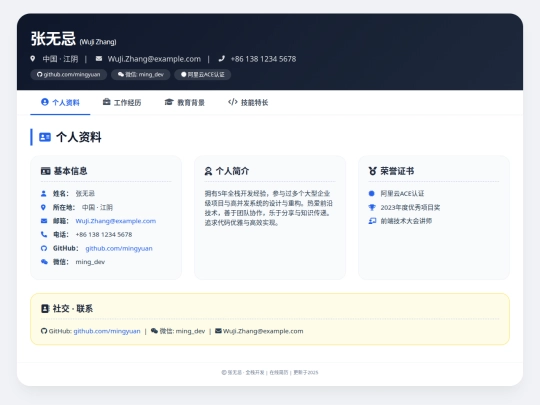
Task: Click the envelope icon in 邮箱 row
Action: [x=44, y=221]
